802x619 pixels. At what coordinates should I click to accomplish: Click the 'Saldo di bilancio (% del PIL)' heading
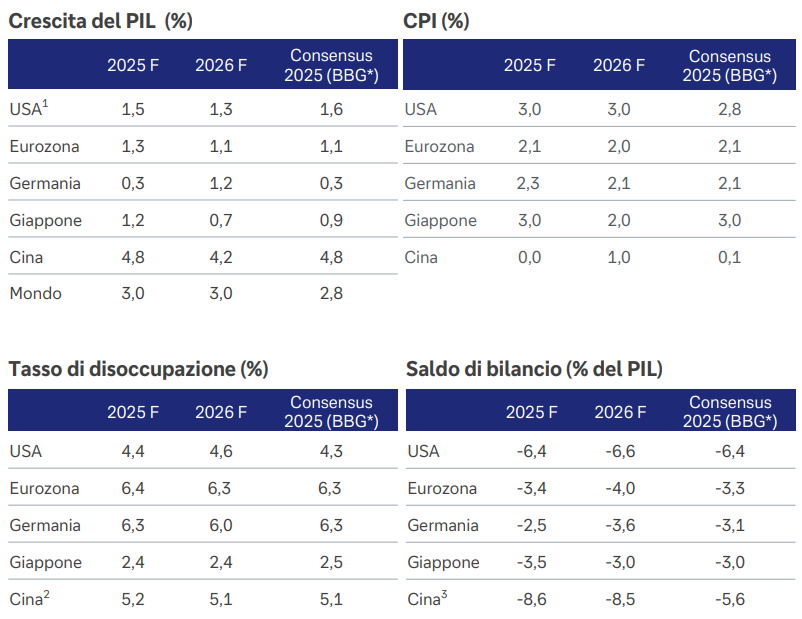click(534, 369)
